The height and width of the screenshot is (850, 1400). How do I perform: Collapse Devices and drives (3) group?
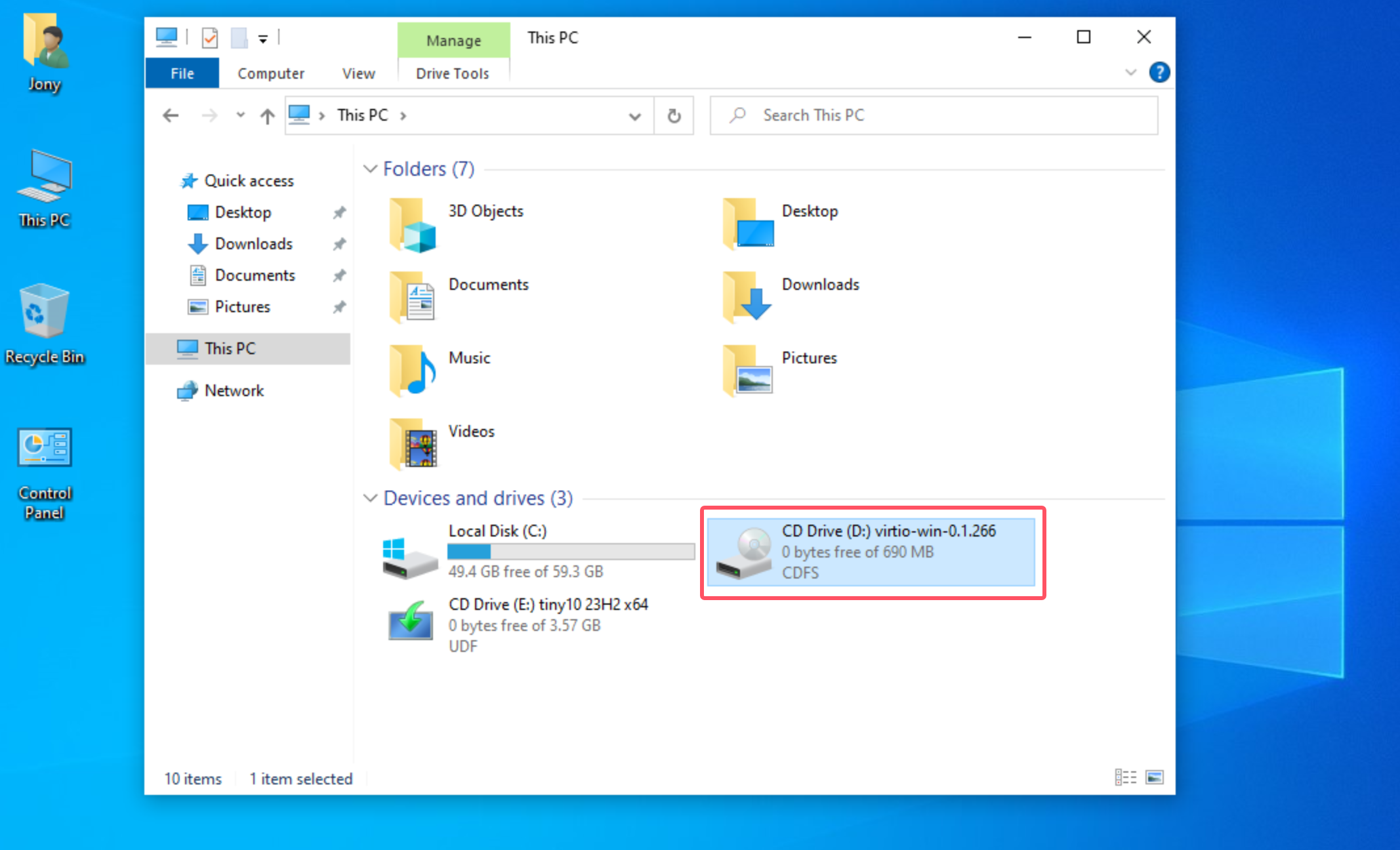pos(370,498)
